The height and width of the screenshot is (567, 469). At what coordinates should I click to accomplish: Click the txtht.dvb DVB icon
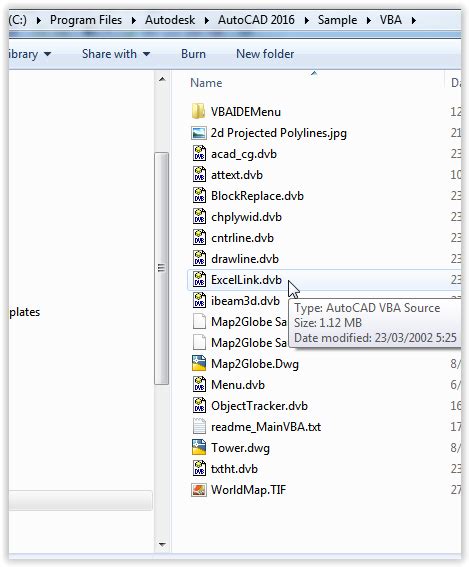(199, 468)
